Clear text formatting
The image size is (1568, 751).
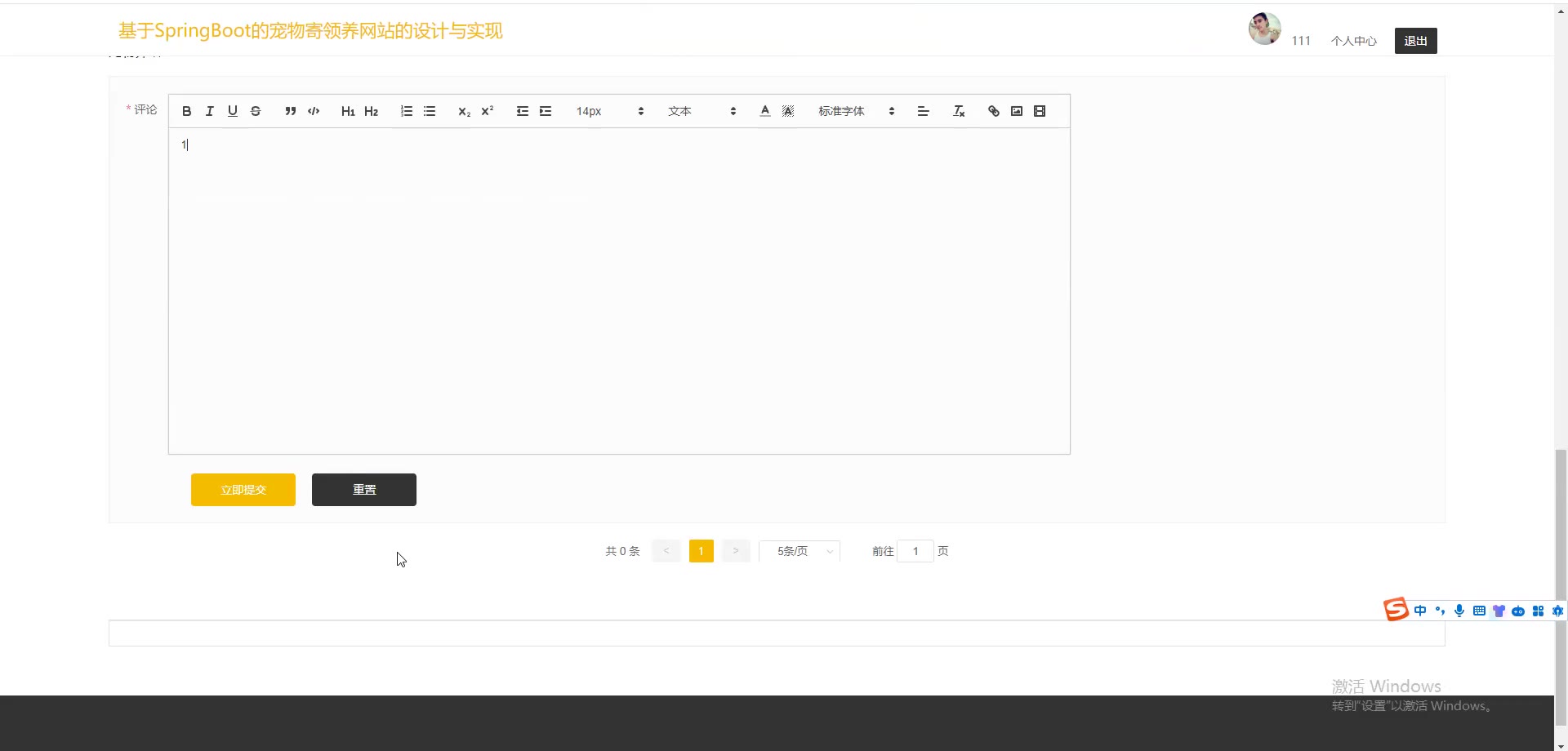(959, 111)
